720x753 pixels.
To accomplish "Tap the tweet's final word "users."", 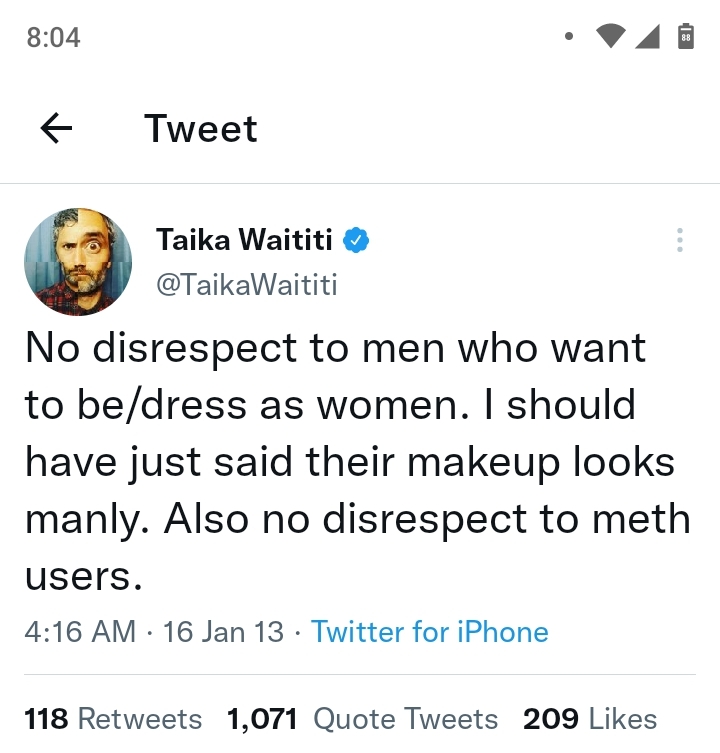I will [84, 576].
